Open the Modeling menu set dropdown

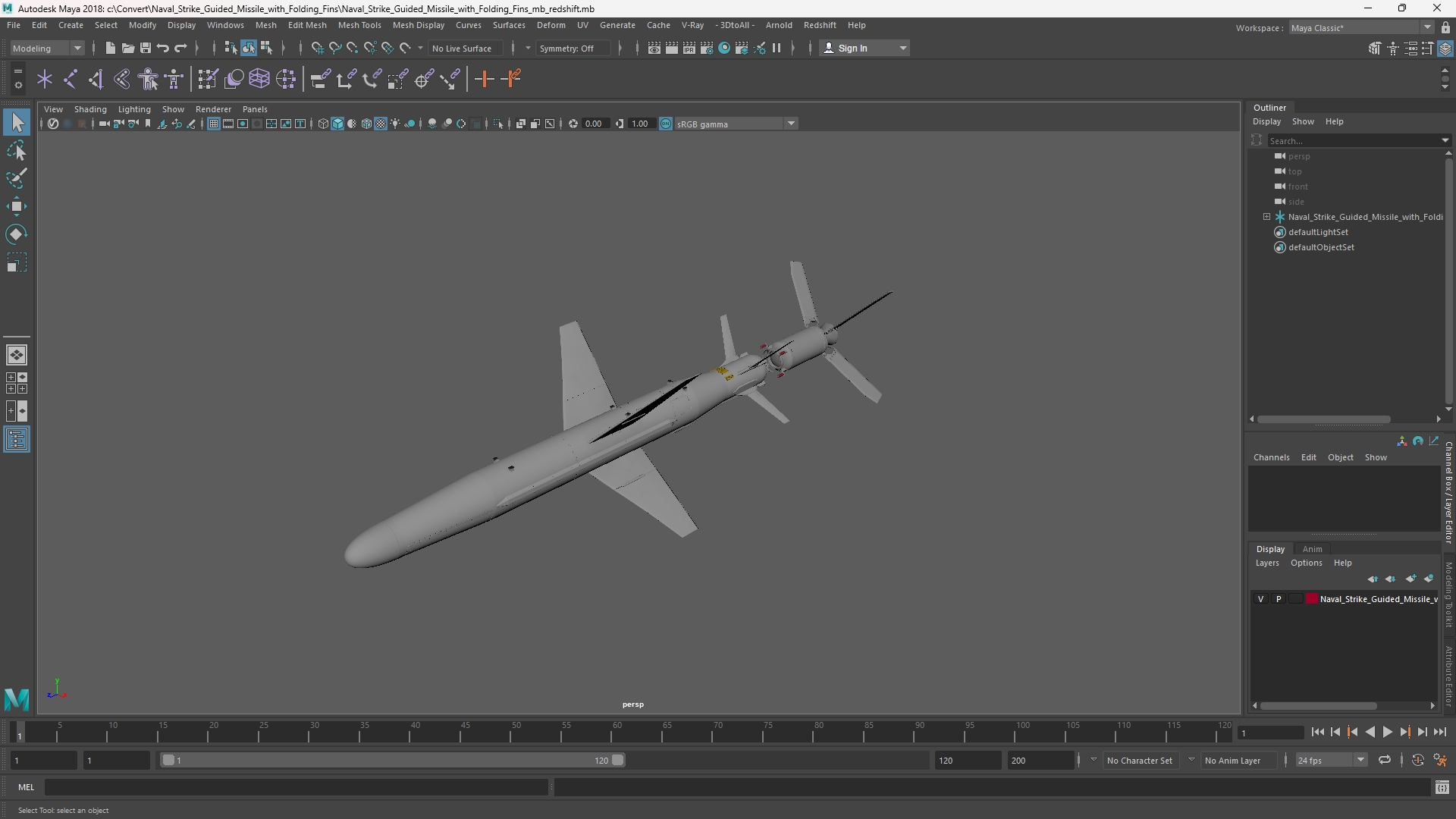(47, 48)
